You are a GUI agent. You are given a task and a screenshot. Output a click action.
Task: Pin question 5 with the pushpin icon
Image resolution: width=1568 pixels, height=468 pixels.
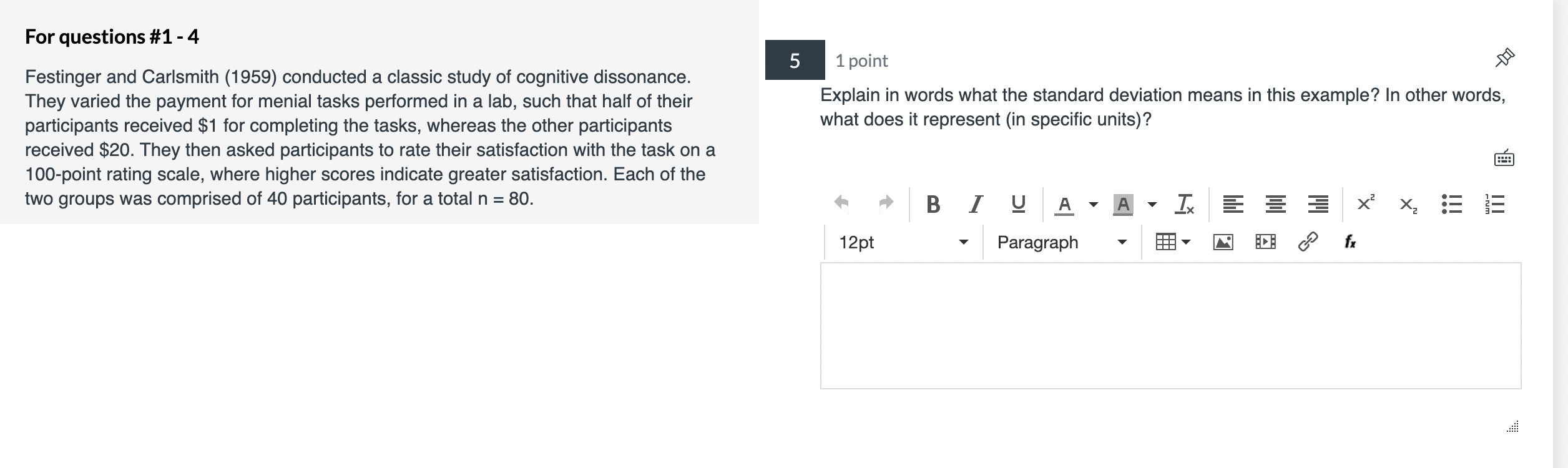[1504, 58]
